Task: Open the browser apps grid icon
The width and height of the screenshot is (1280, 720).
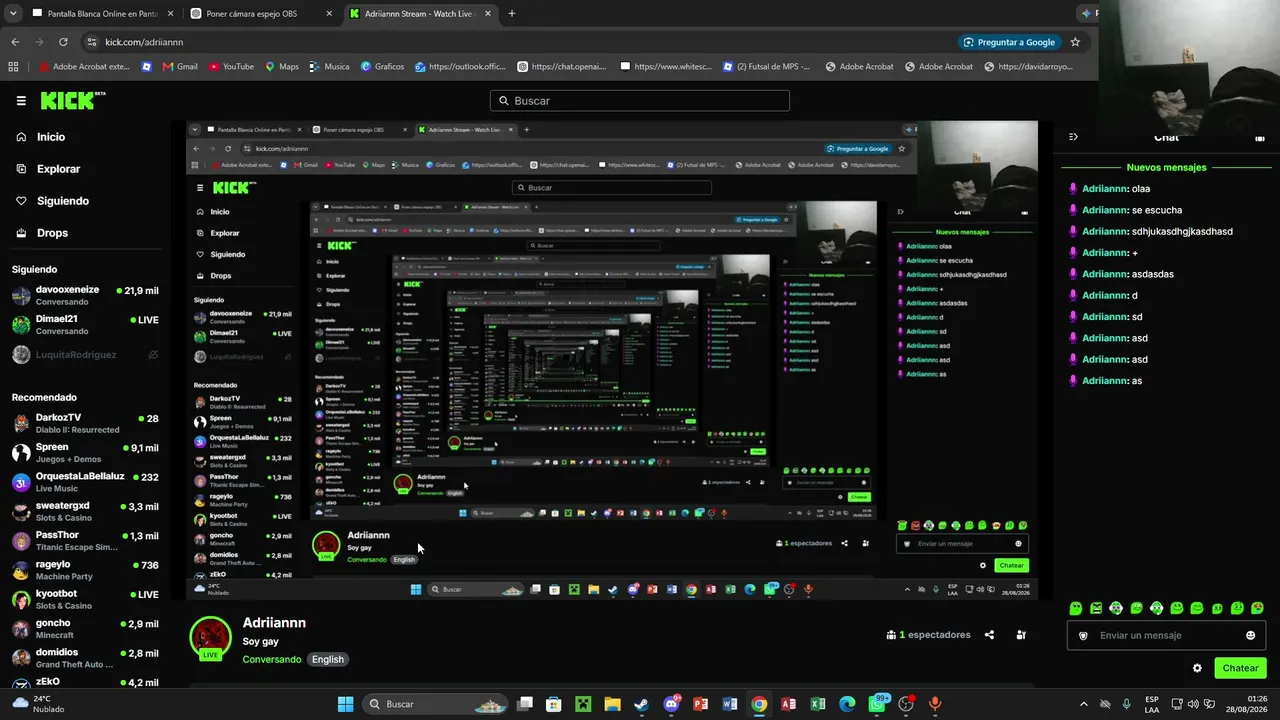Action: point(13,67)
